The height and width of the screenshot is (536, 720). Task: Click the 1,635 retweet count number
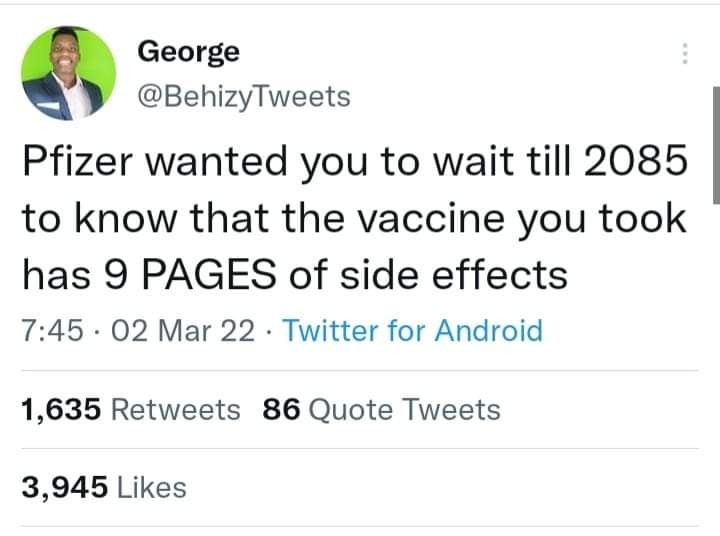[60, 409]
